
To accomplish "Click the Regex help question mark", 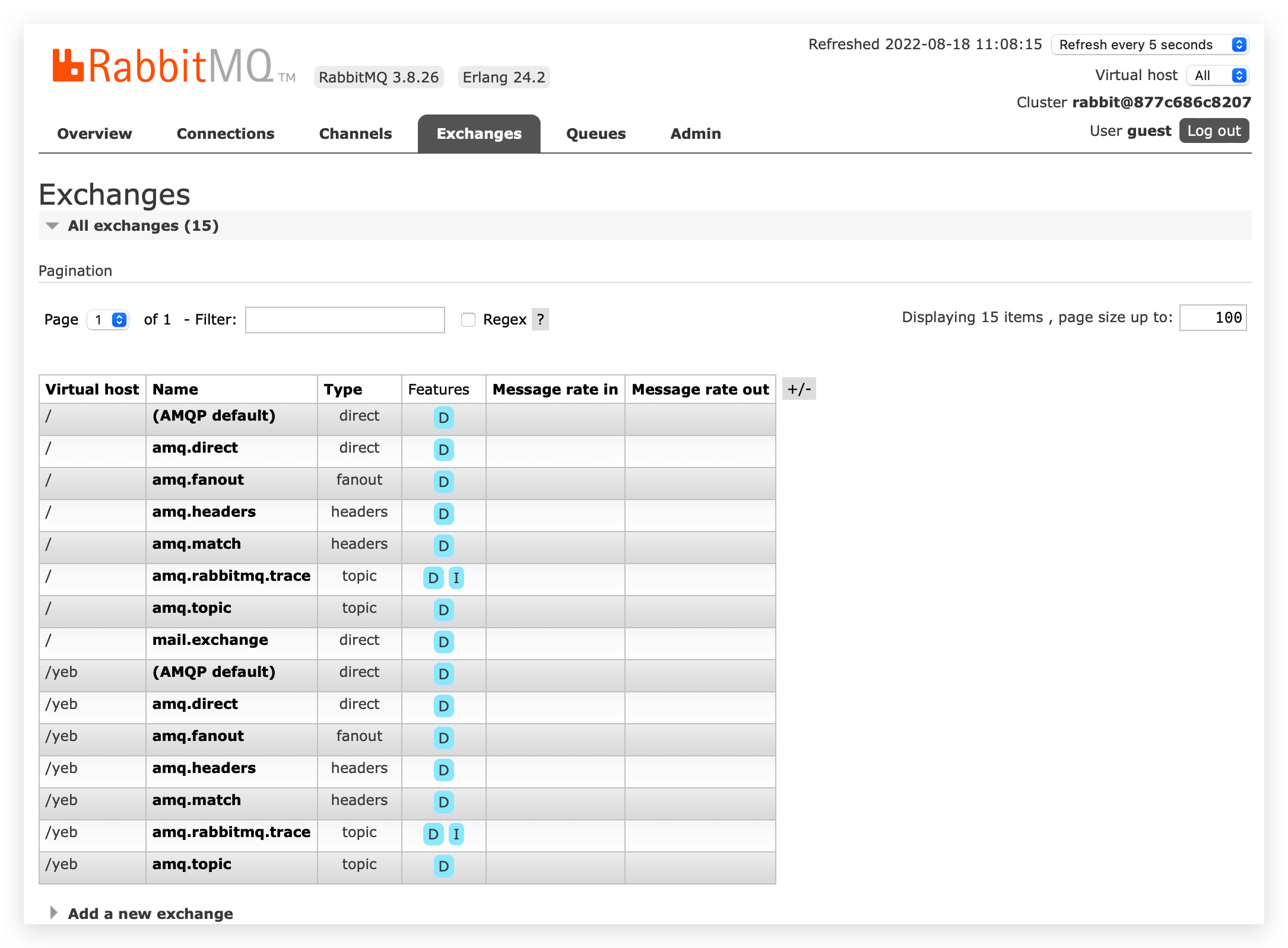I will [x=540, y=319].
